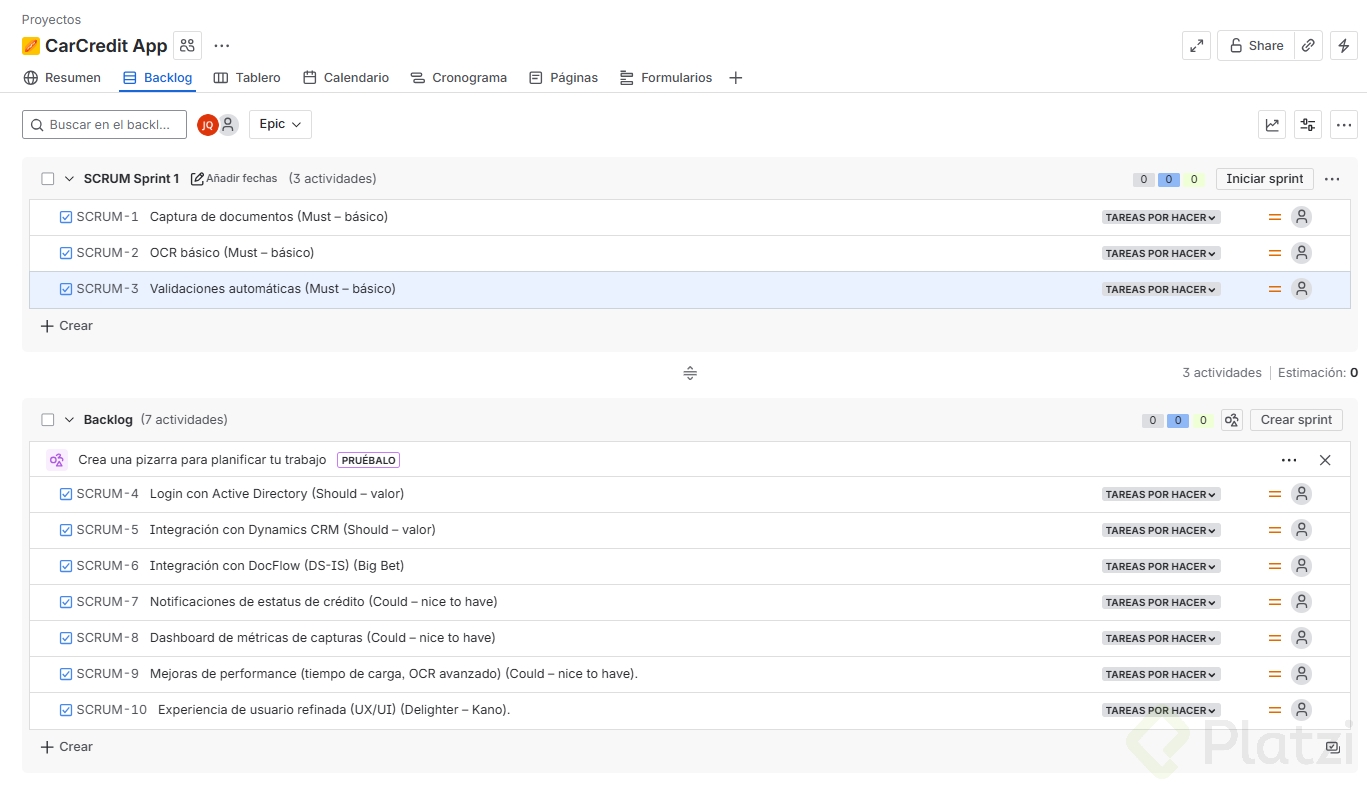Viewport: 1367px width, 787px height.
Task: Collapse the SCRUM Sprint 1 section
Action: click(x=70, y=179)
